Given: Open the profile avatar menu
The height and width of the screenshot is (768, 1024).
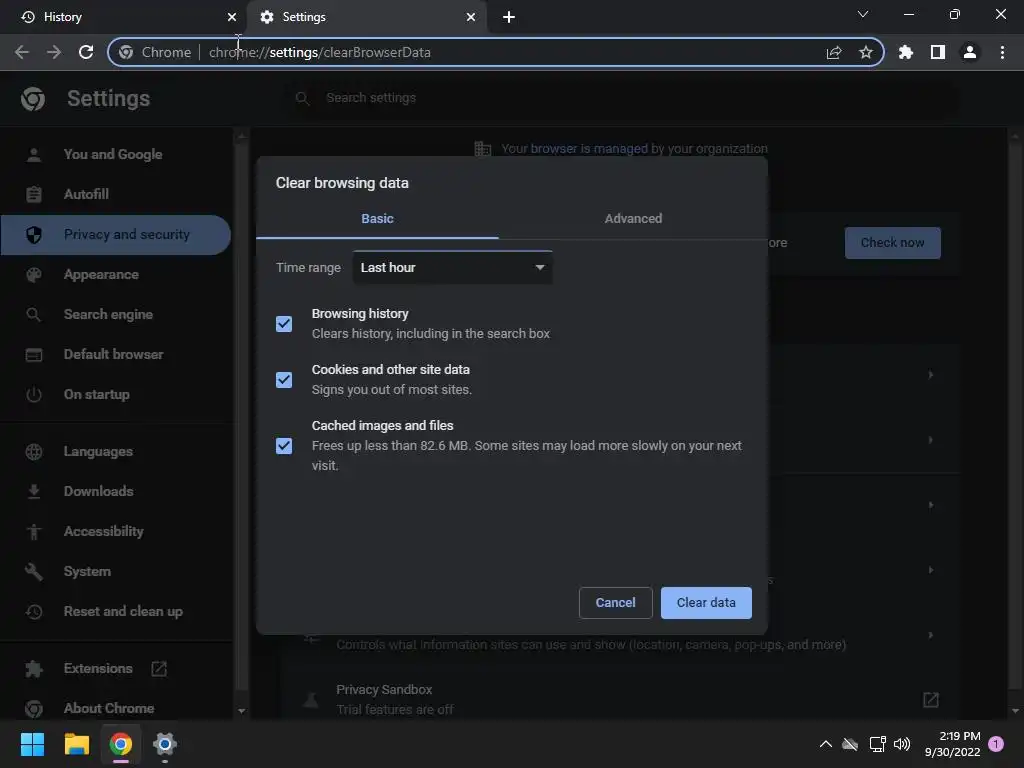Looking at the screenshot, I should 970,52.
